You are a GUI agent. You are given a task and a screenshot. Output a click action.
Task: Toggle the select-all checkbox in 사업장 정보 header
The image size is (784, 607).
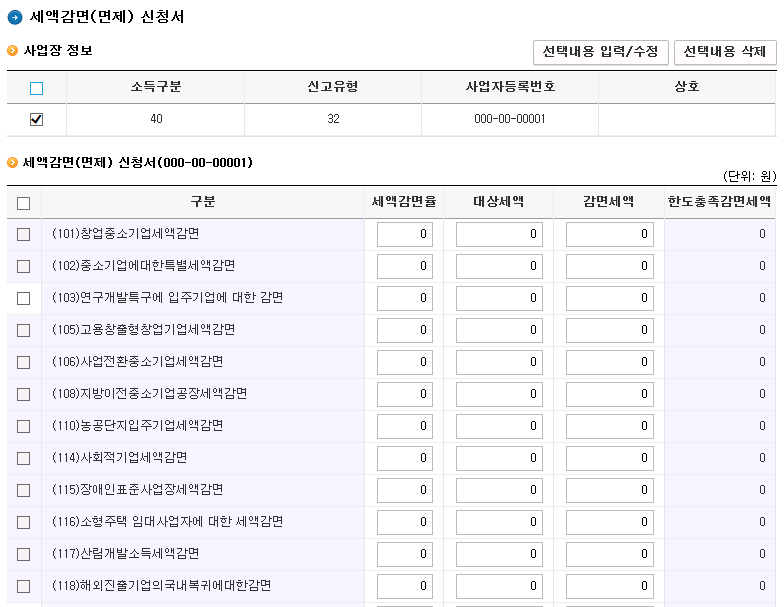[x=36, y=88]
